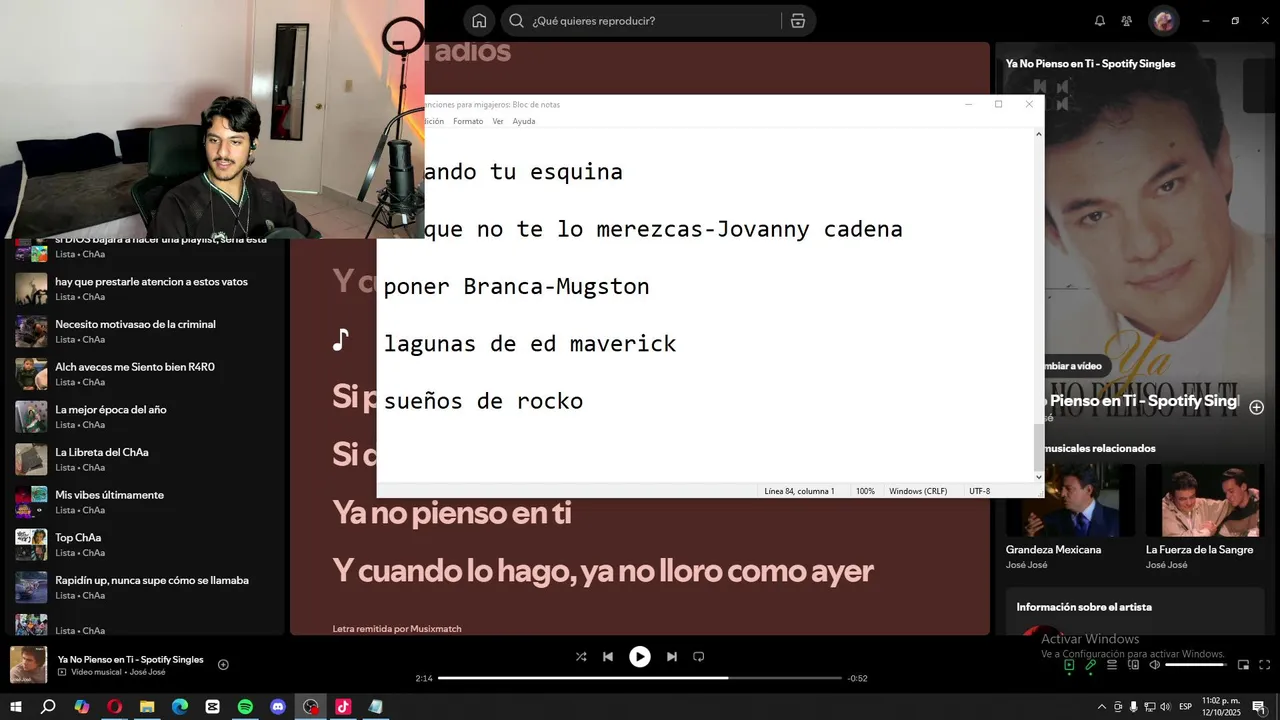Open the Friend Activity icon
Screen dimensions: 1280x720
1127,21
